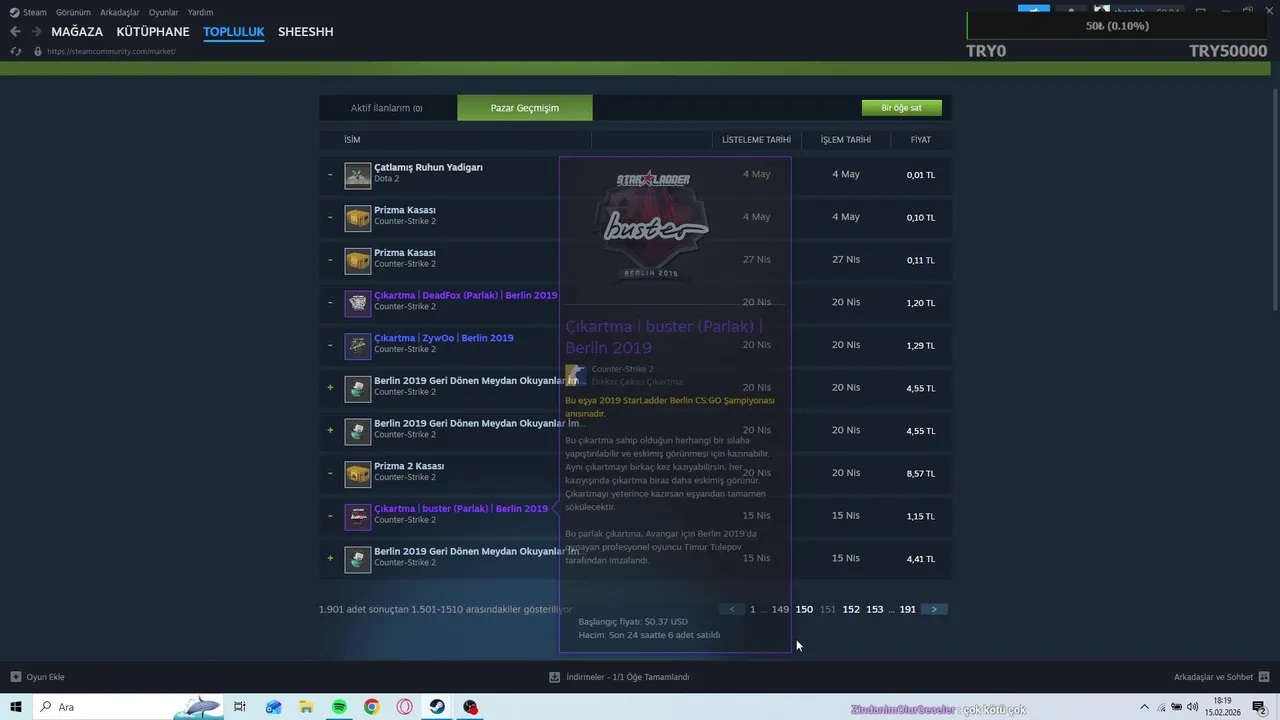This screenshot has width=1280, height=720.
Task: Open the Prizma 2 Kasası item link
Action: coord(409,466)
